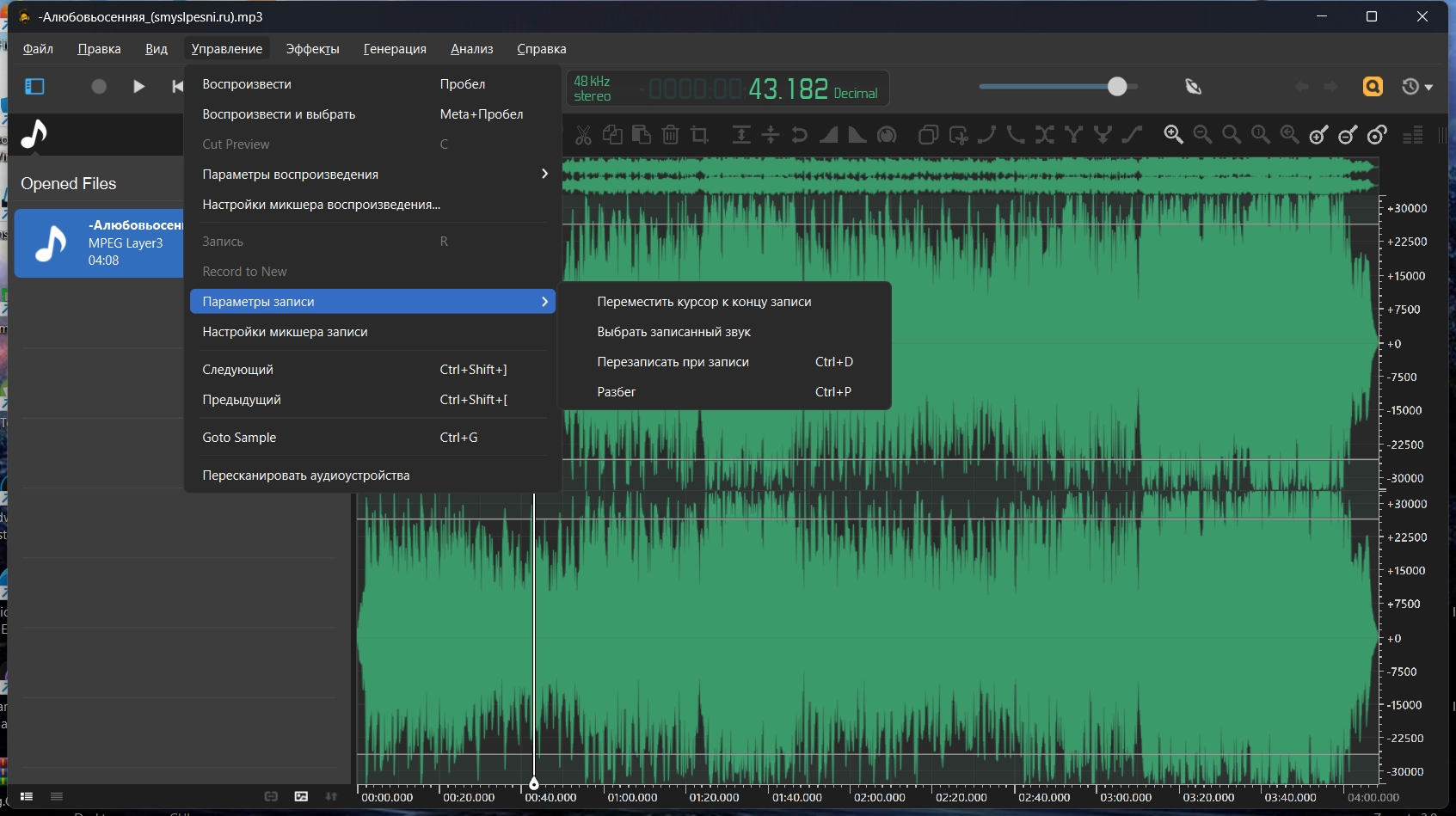Click the playback volume slider handle

1116,86
